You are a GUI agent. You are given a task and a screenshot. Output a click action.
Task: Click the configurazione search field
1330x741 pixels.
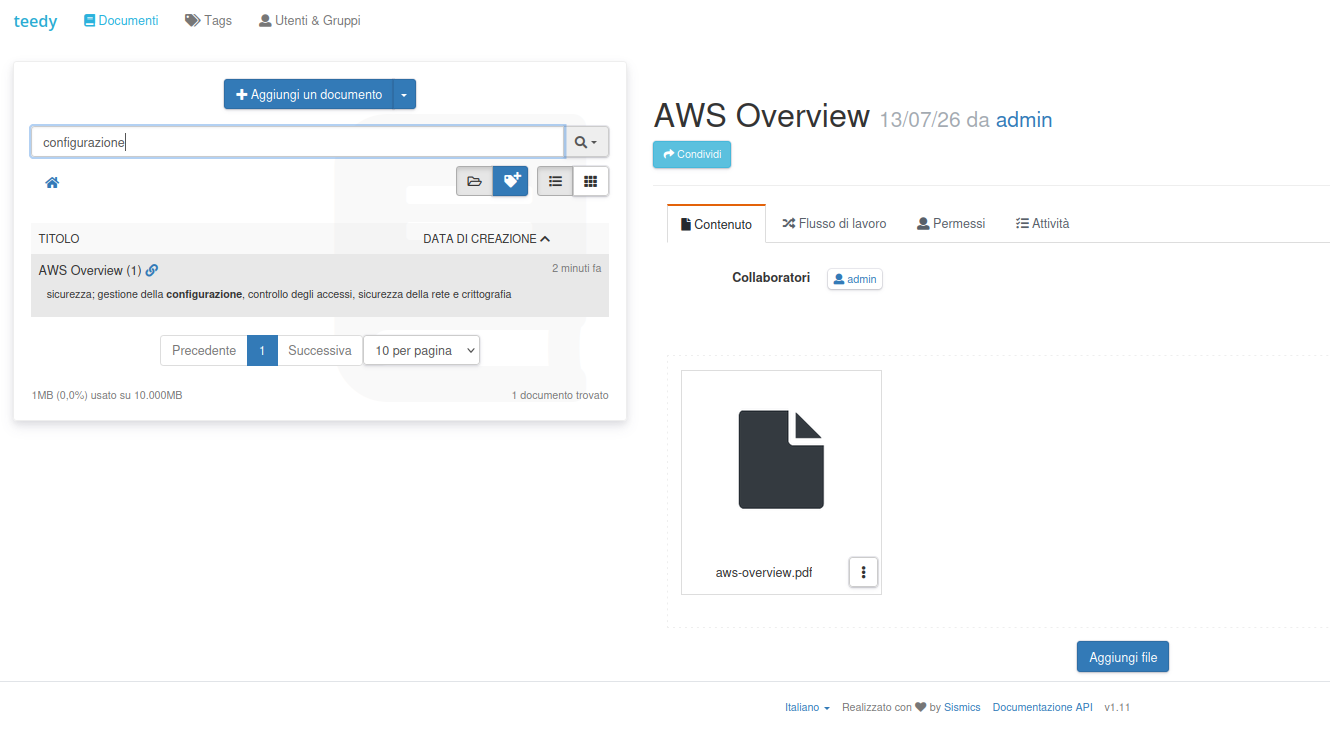298,142
